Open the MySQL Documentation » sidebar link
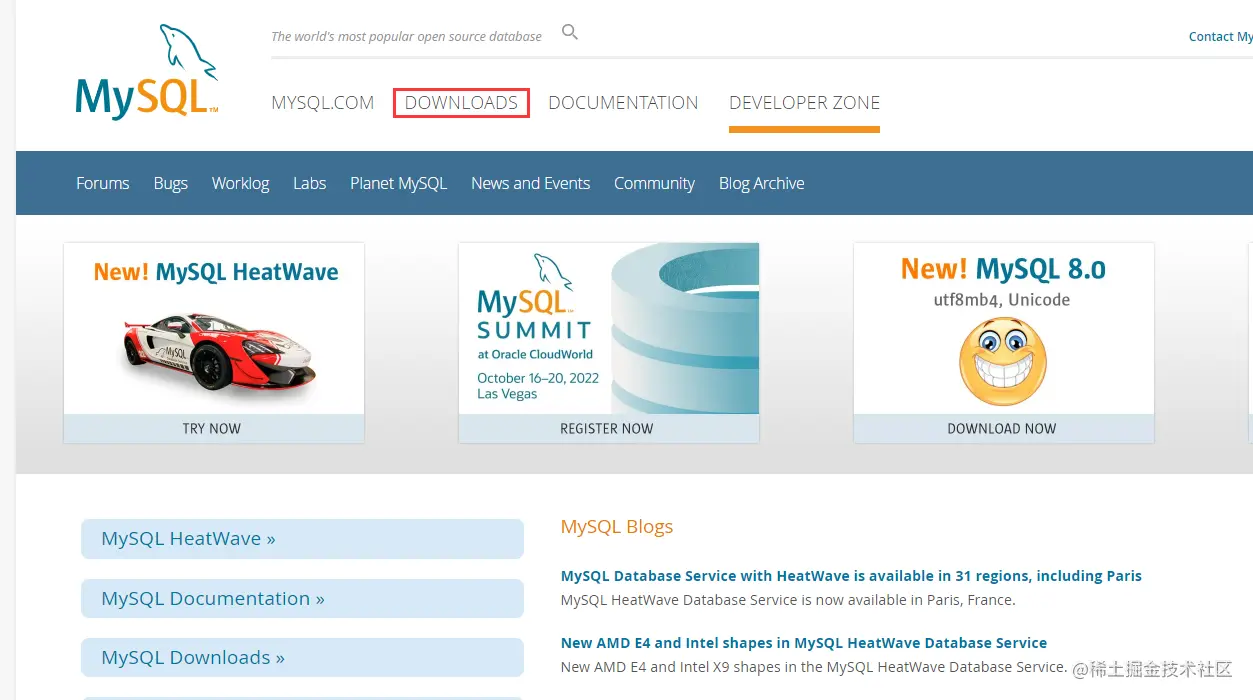 (x=302, y=598)
